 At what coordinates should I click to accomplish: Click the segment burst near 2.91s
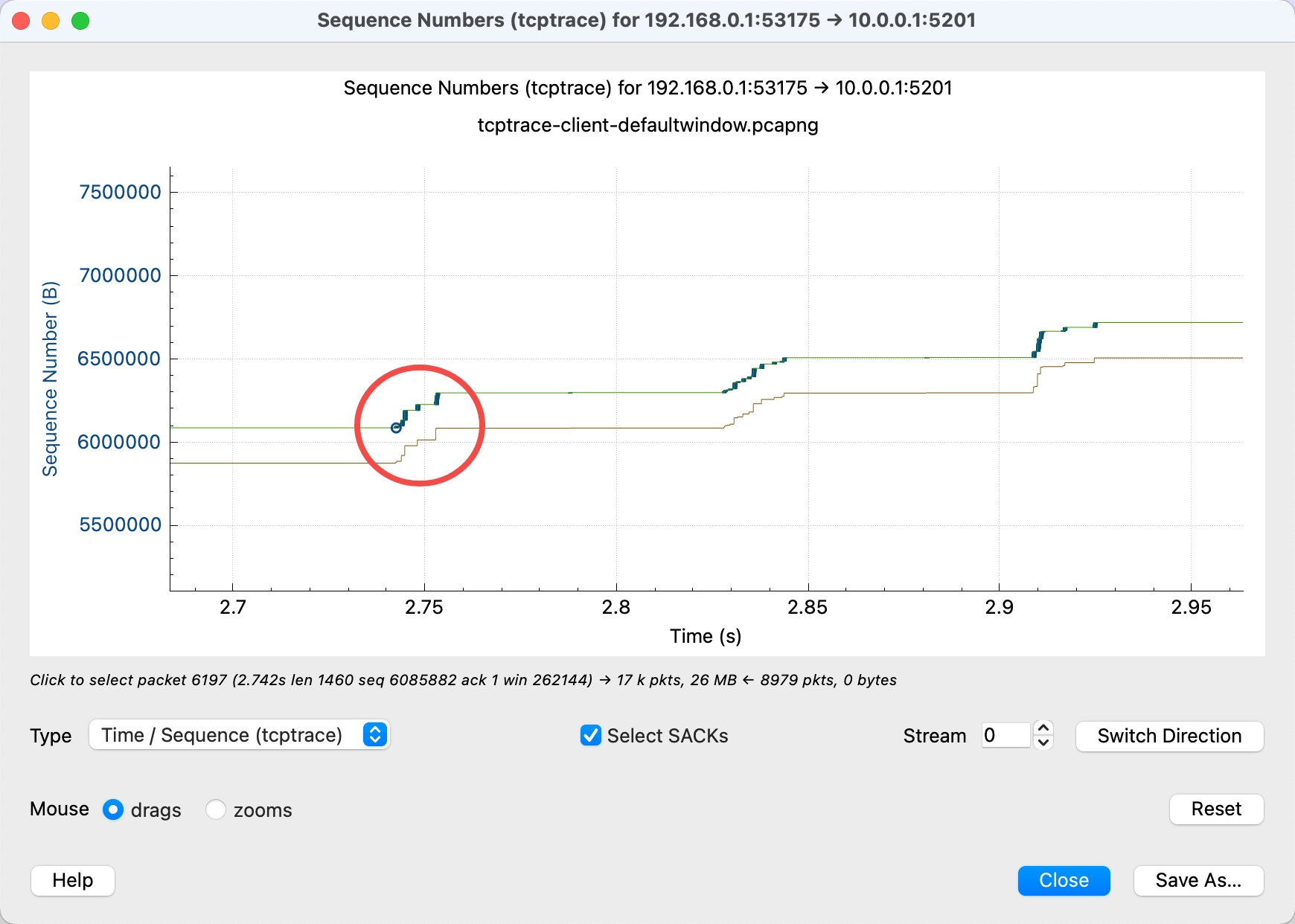(x=1039, y=342)
